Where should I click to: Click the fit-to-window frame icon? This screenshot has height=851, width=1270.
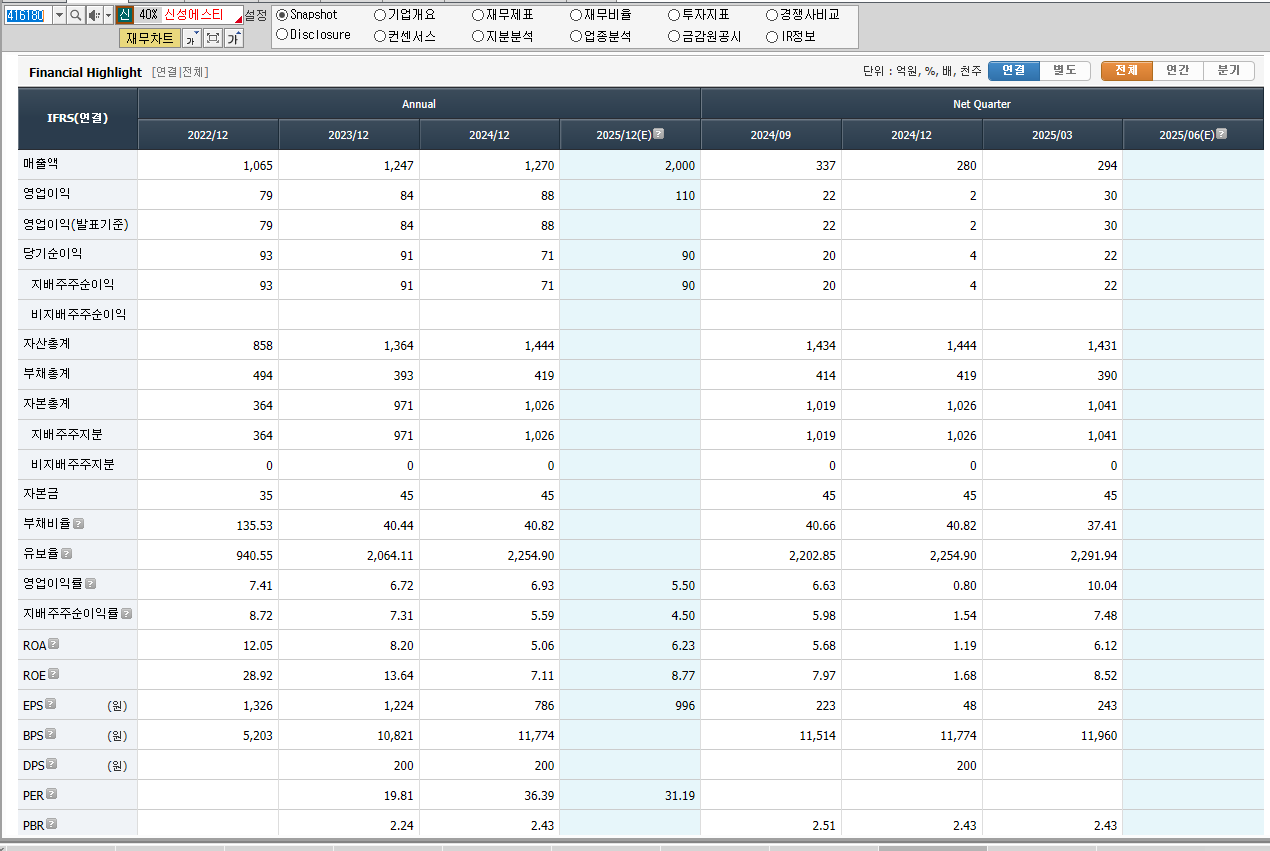click(x=213, y=38)
